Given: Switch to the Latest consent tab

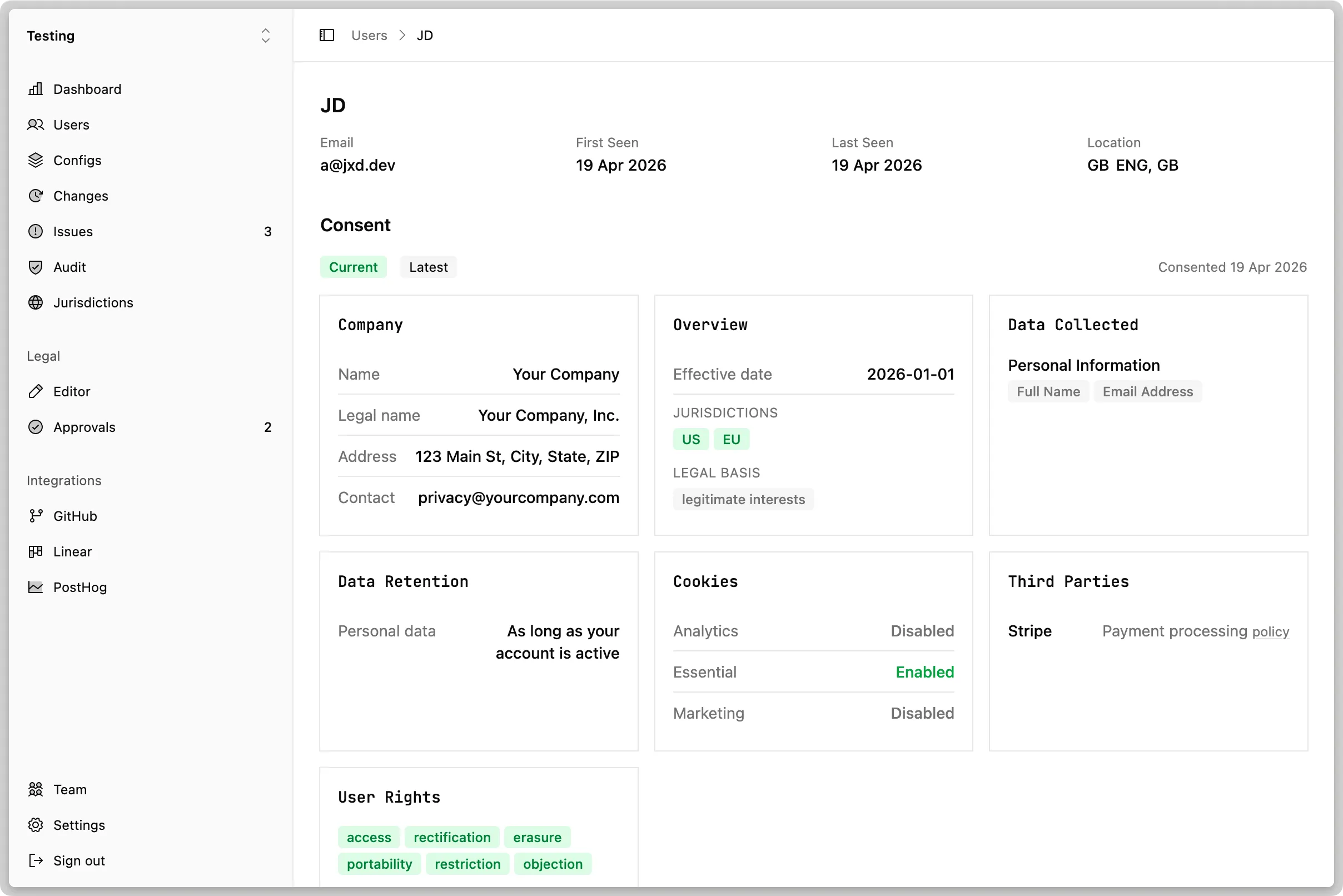Looking at the screenshot, I should pyautogui.click(x=427, y=267).
